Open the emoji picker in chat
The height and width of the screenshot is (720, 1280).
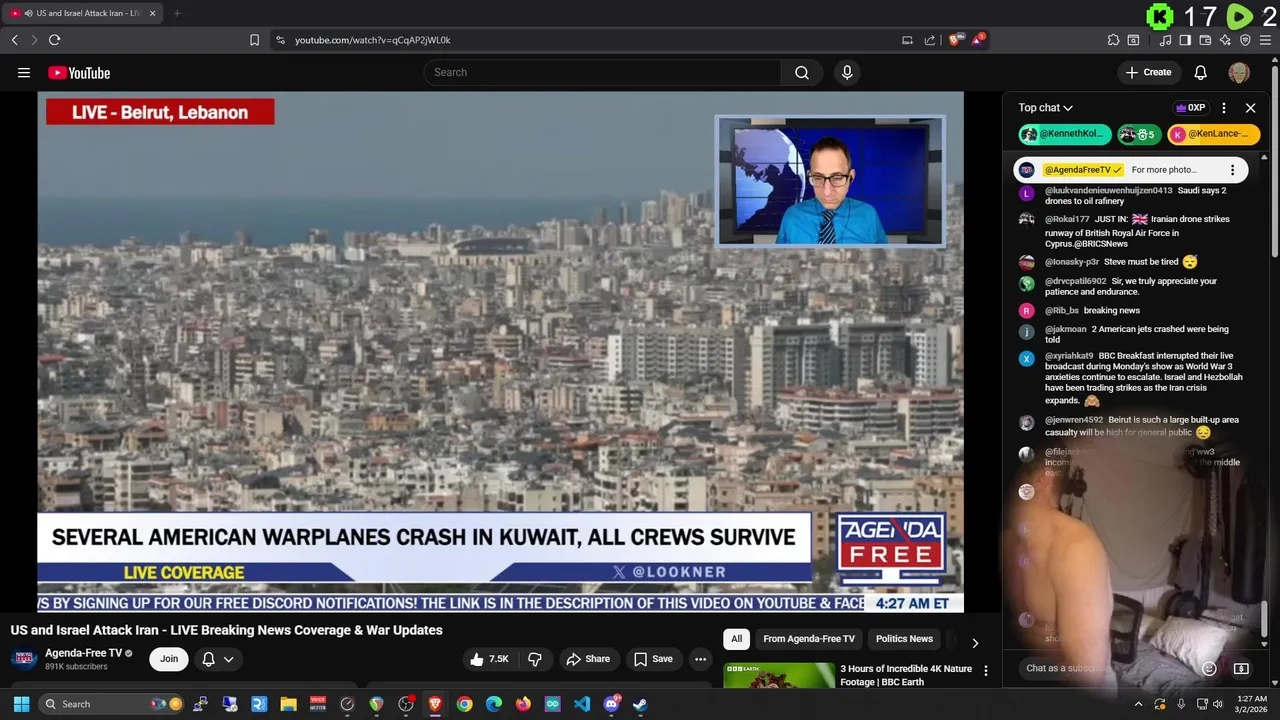[x=1209, y=668]
